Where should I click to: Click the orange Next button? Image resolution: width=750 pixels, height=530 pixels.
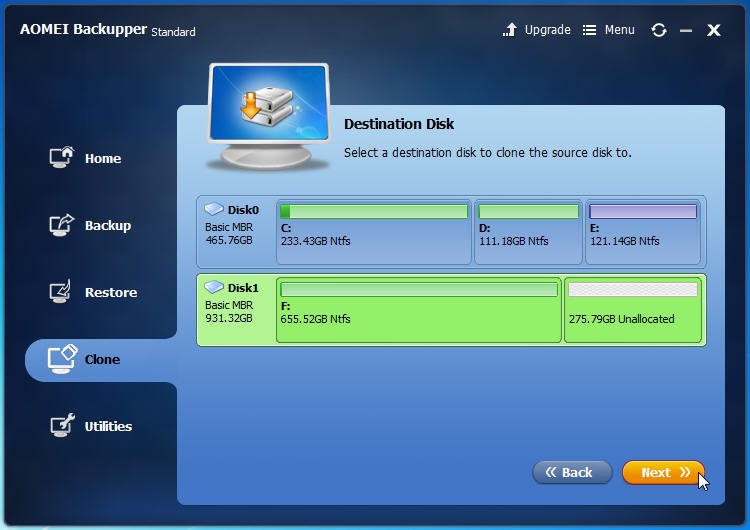pyautogui.click(x=663, y=473)
